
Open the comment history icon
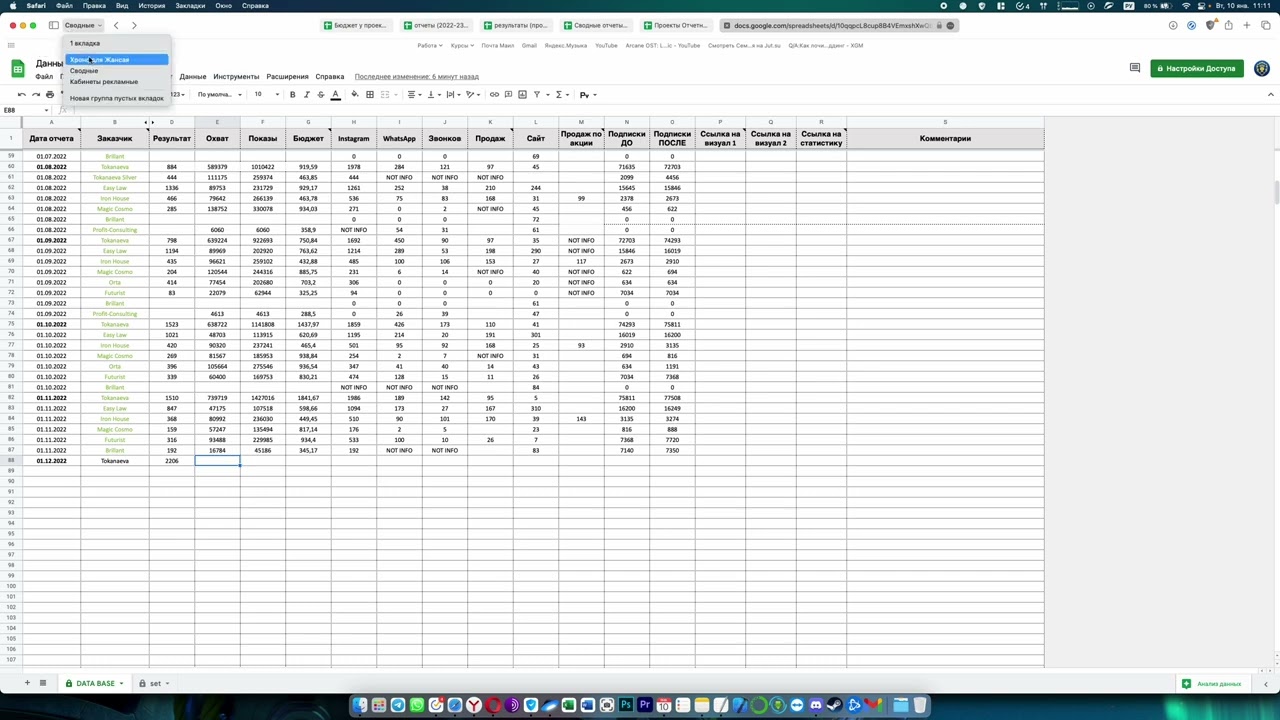click(x=1134, y=68)
